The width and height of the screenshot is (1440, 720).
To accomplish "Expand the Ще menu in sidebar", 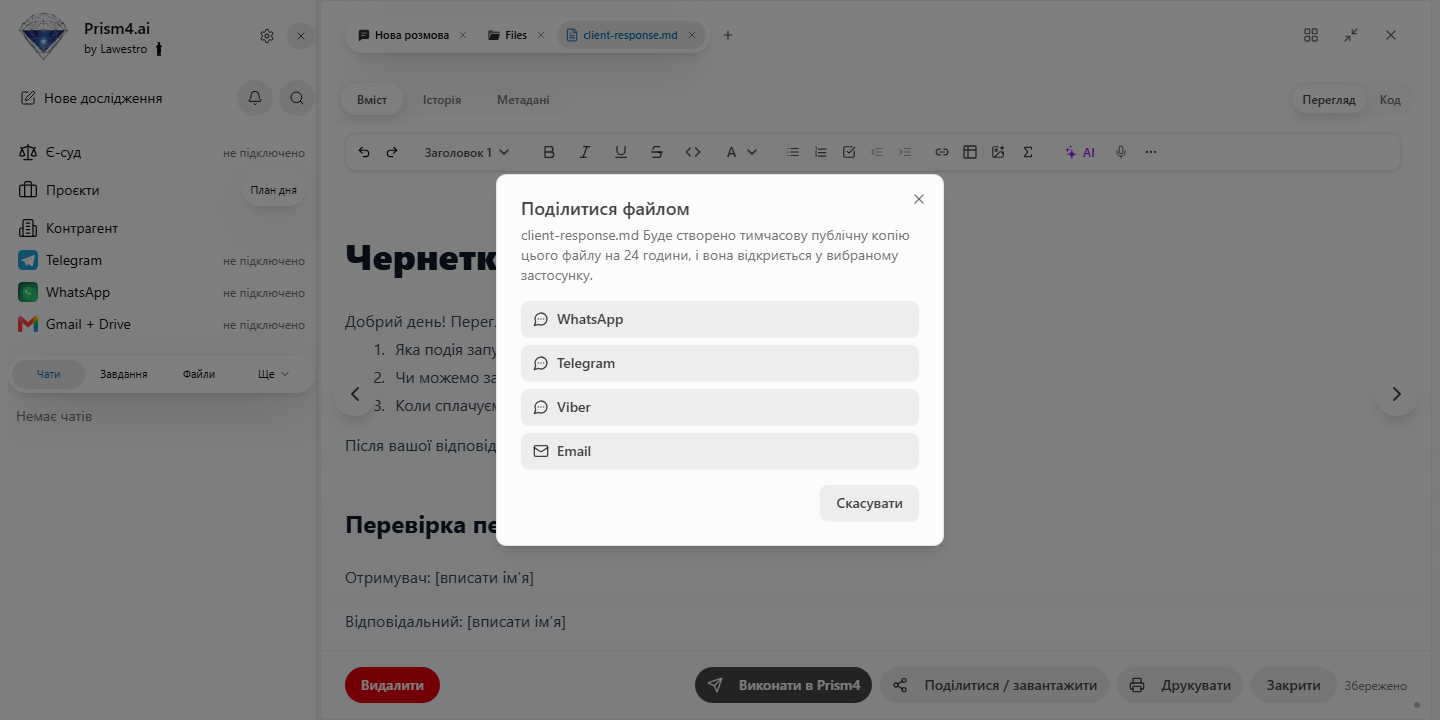I will tap(273, 374).
